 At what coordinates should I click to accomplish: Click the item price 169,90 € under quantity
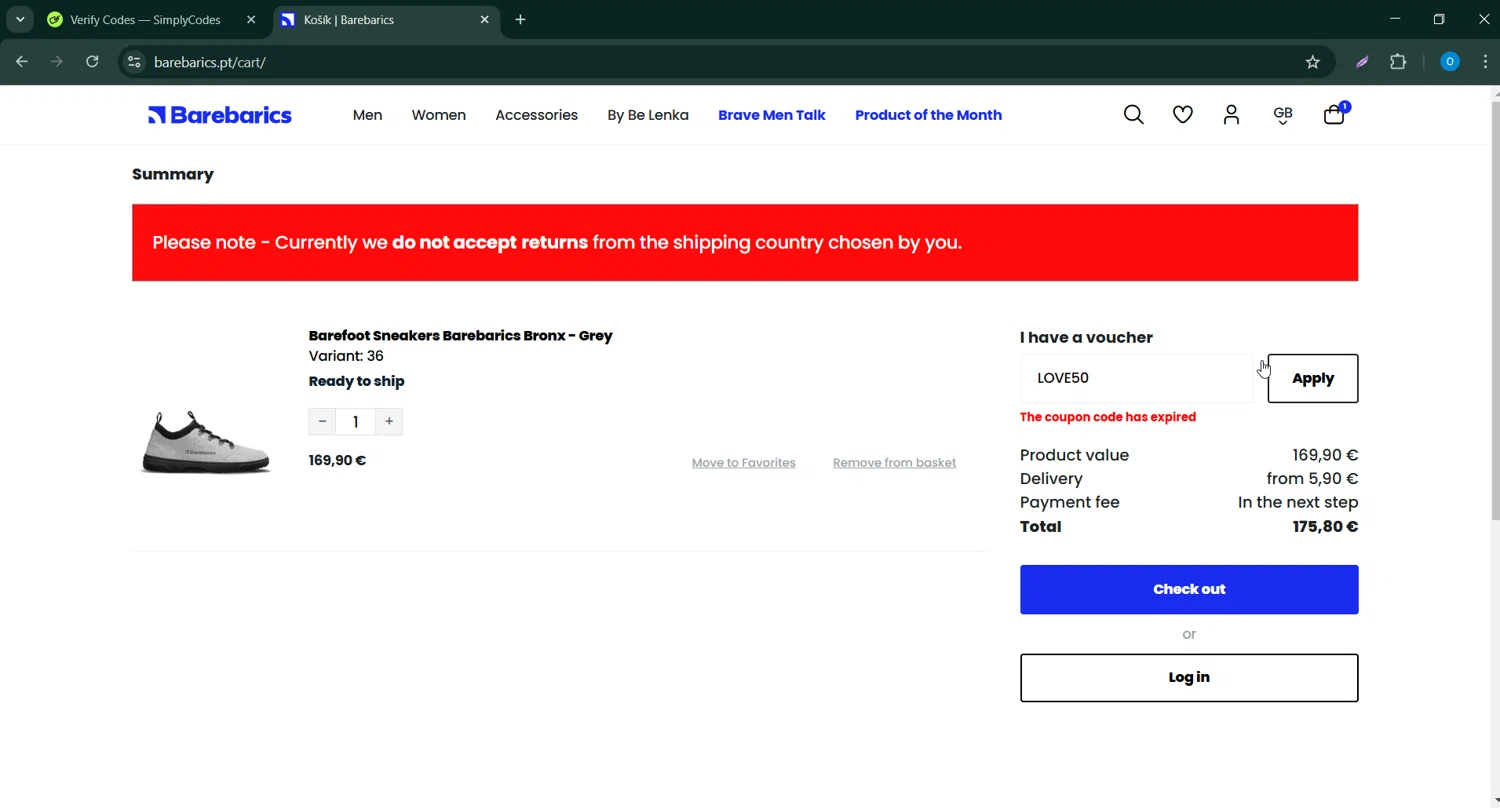click(337, 461)
